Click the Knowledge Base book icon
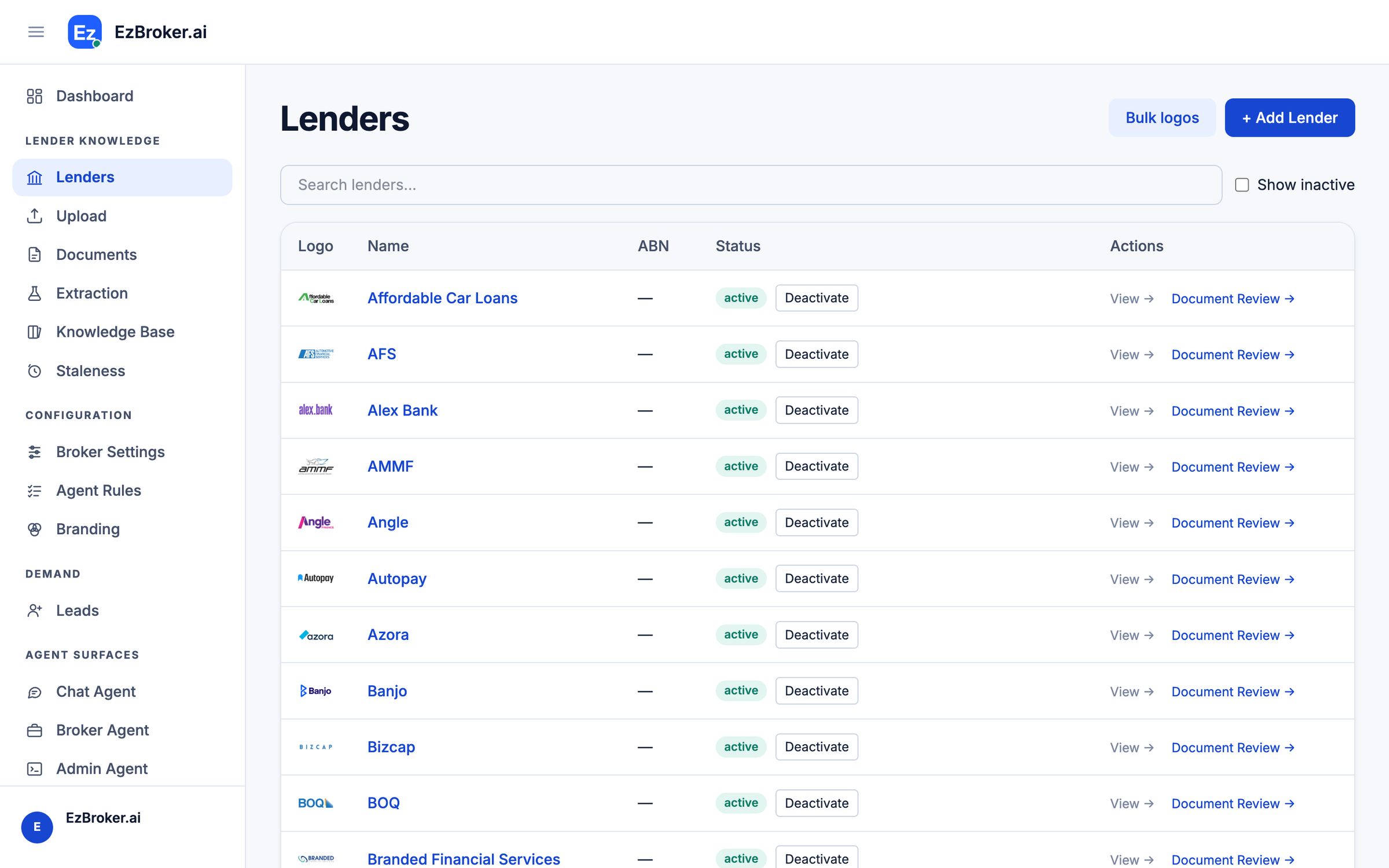The width and height of the screenshot is (1389, 868). click(x=35, y=332)
